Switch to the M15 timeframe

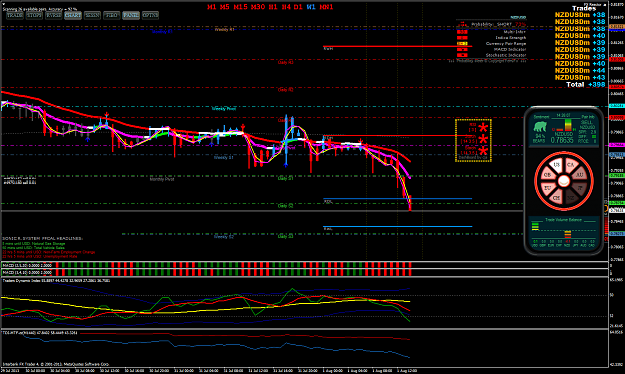[240, 7]
